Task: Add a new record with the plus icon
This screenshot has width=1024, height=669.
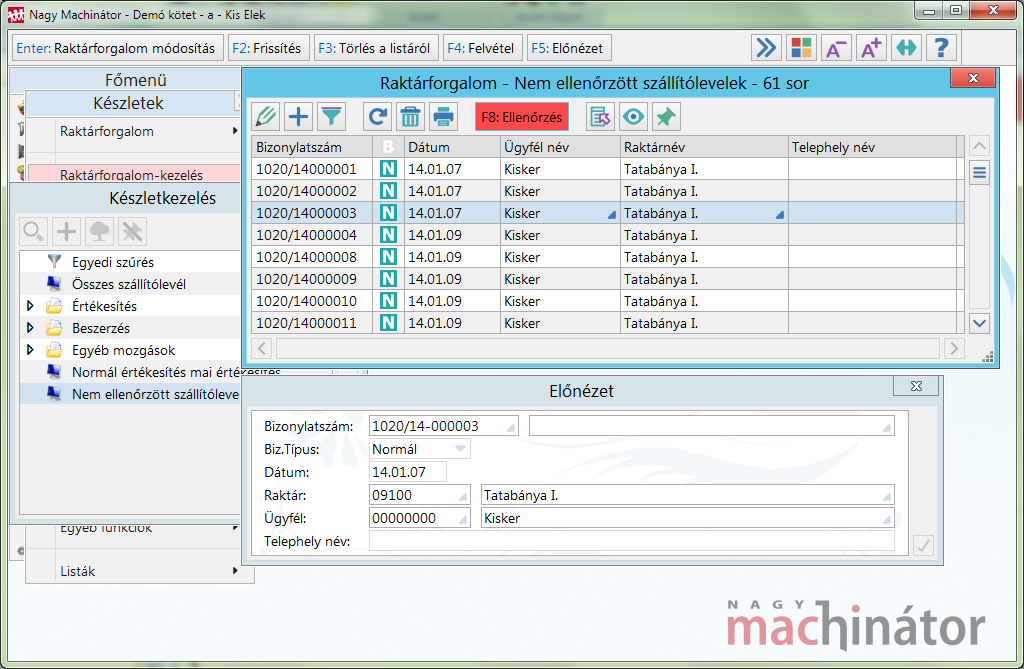Action: point(298,117)
